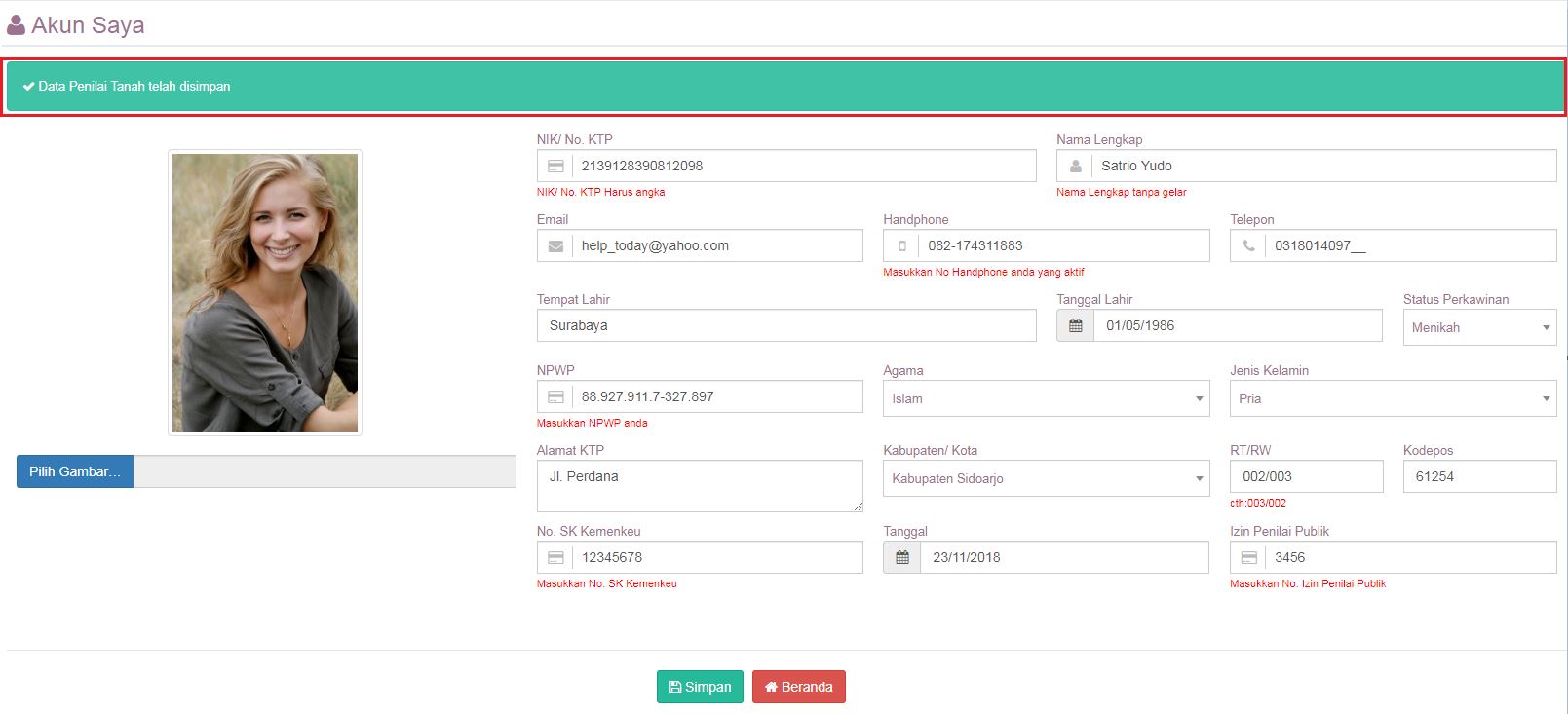The height and width of the screenshot is (714, 1568).
Task: Click the Pilih Gambar button
Action: (75, 471)
